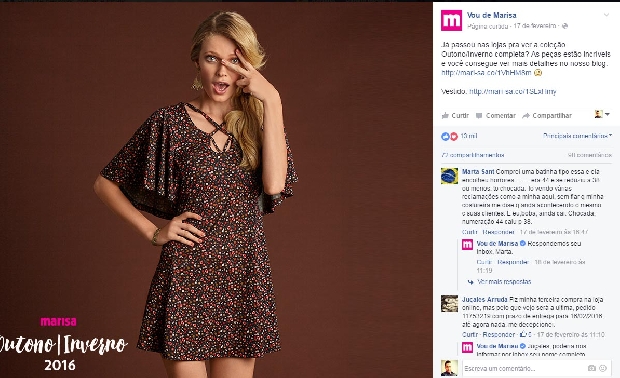Click the Compartilhar share arrow button
620x378 pixels.
547,115
